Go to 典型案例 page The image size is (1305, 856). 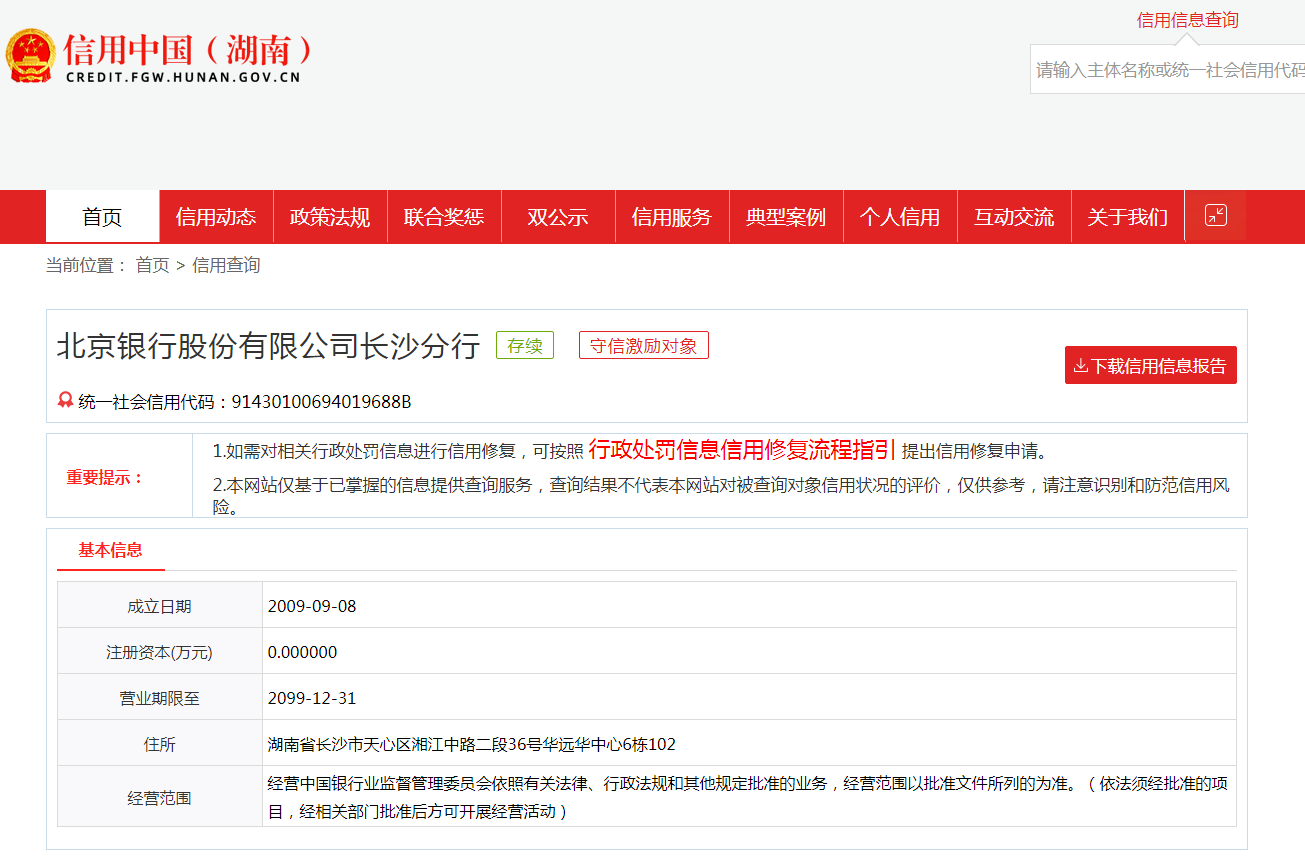coord(786,217)
